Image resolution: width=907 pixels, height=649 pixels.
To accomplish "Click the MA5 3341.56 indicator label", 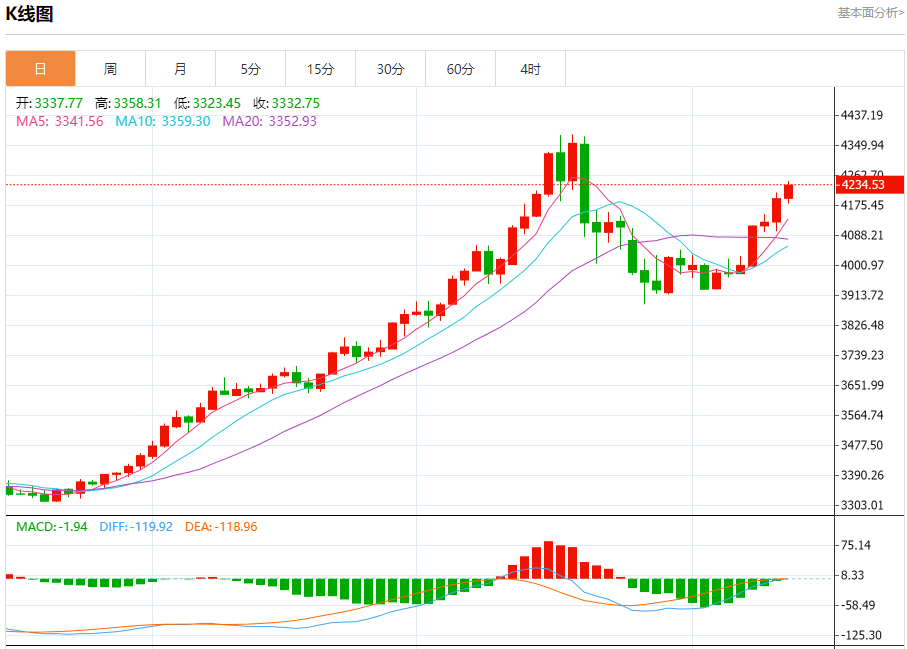I will [x=59, y=121].
